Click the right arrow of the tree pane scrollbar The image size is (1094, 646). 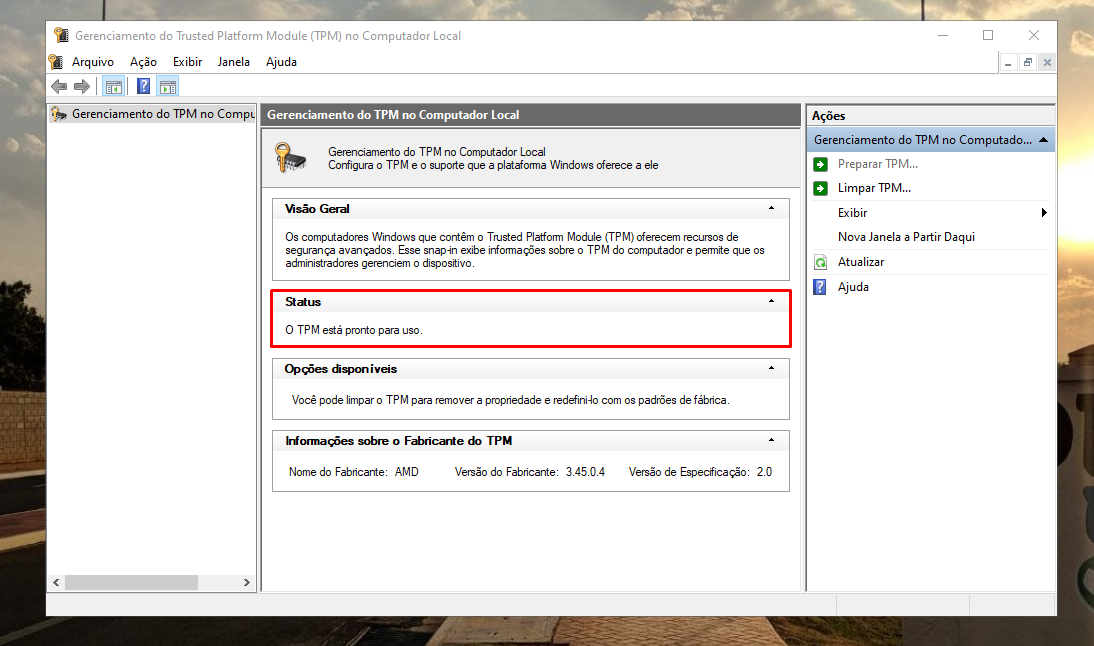[x=247, y=582]
